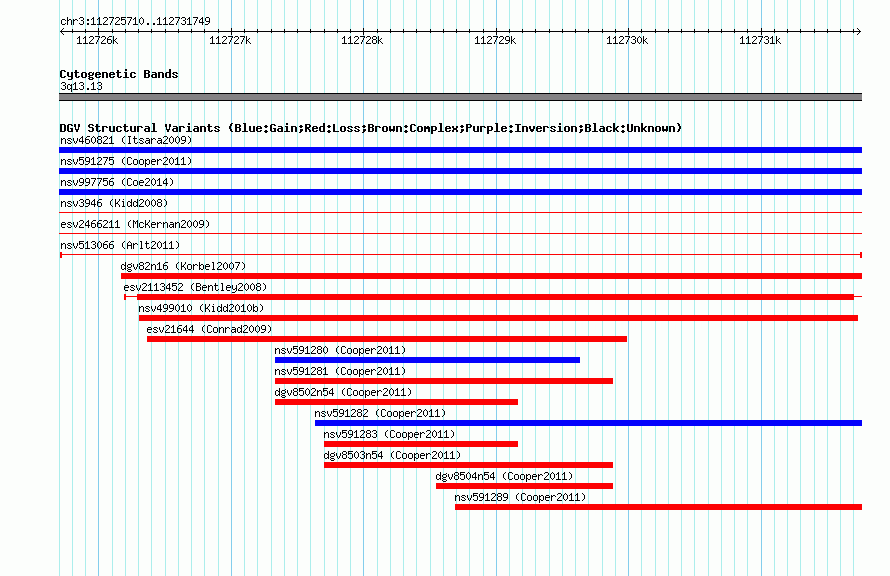The height and width of the screenshot is (576, 890).
Task: Click nsv591282 (Cooper2011) label
Action: coord(380,413)
